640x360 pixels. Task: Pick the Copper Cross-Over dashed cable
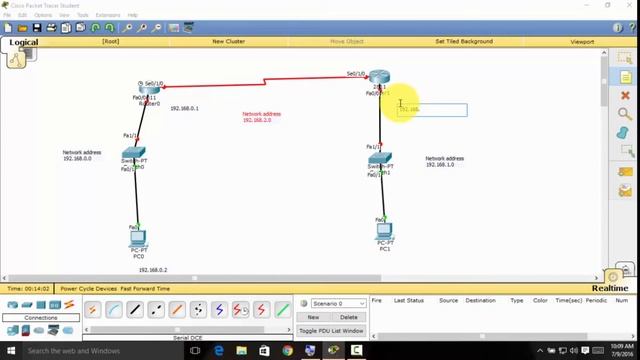[x=156, y=310]
